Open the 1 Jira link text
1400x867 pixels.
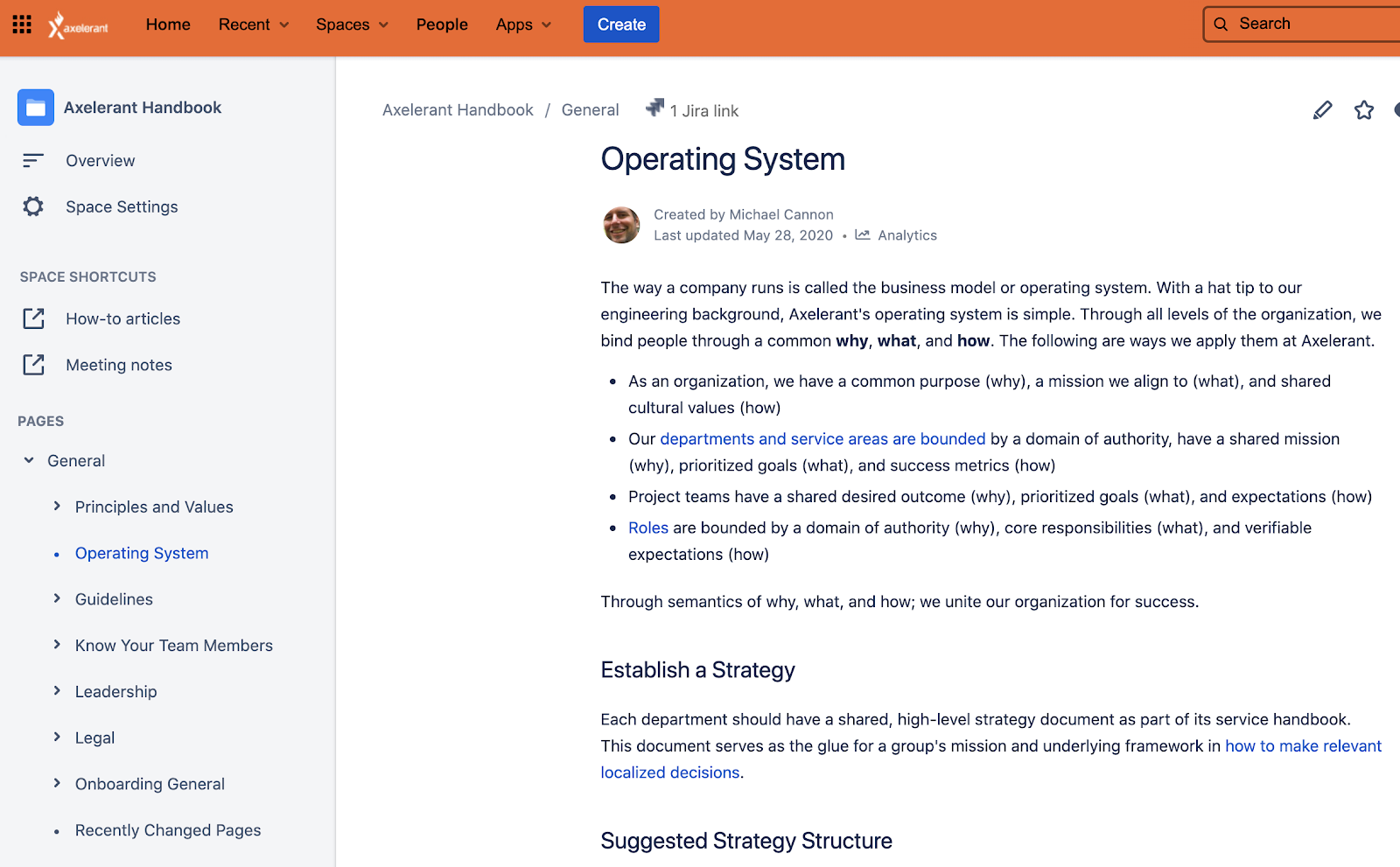tap(704, 111)
